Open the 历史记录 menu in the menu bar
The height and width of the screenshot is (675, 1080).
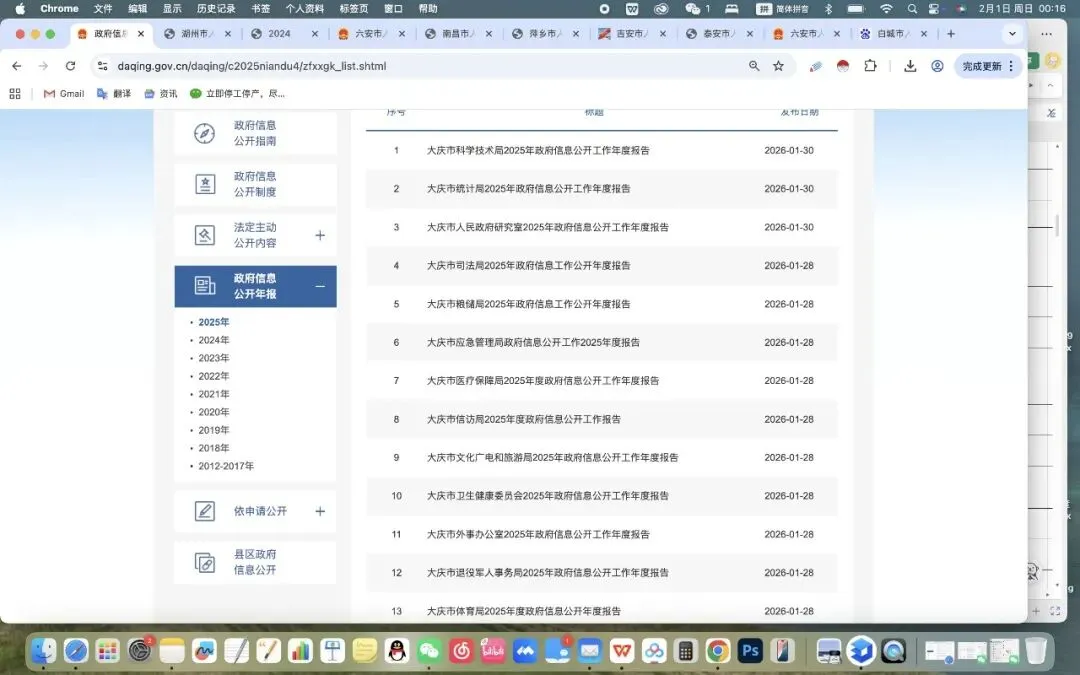click(x=216, y=9)
